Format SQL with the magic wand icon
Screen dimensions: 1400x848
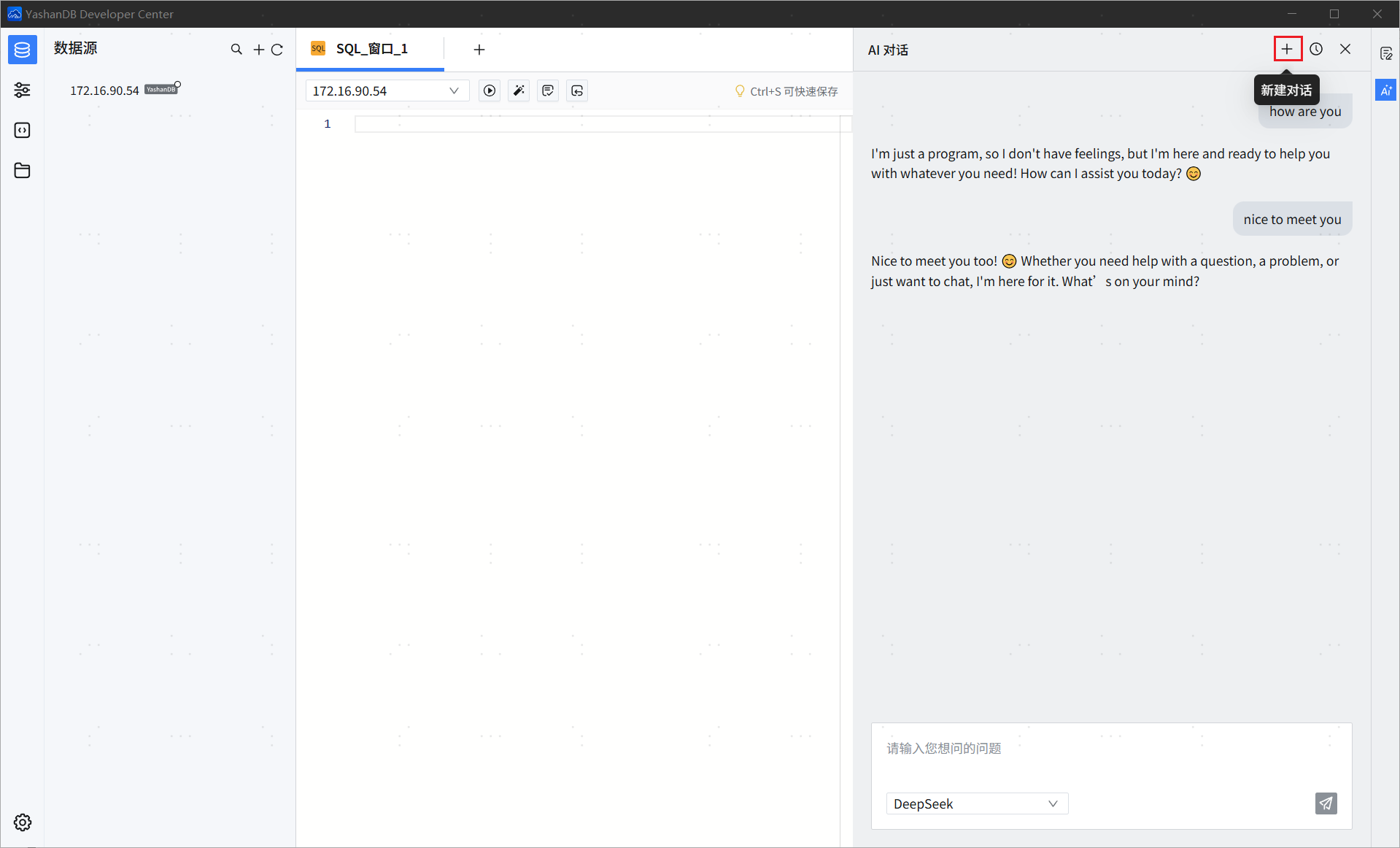[x=519, y=90]
